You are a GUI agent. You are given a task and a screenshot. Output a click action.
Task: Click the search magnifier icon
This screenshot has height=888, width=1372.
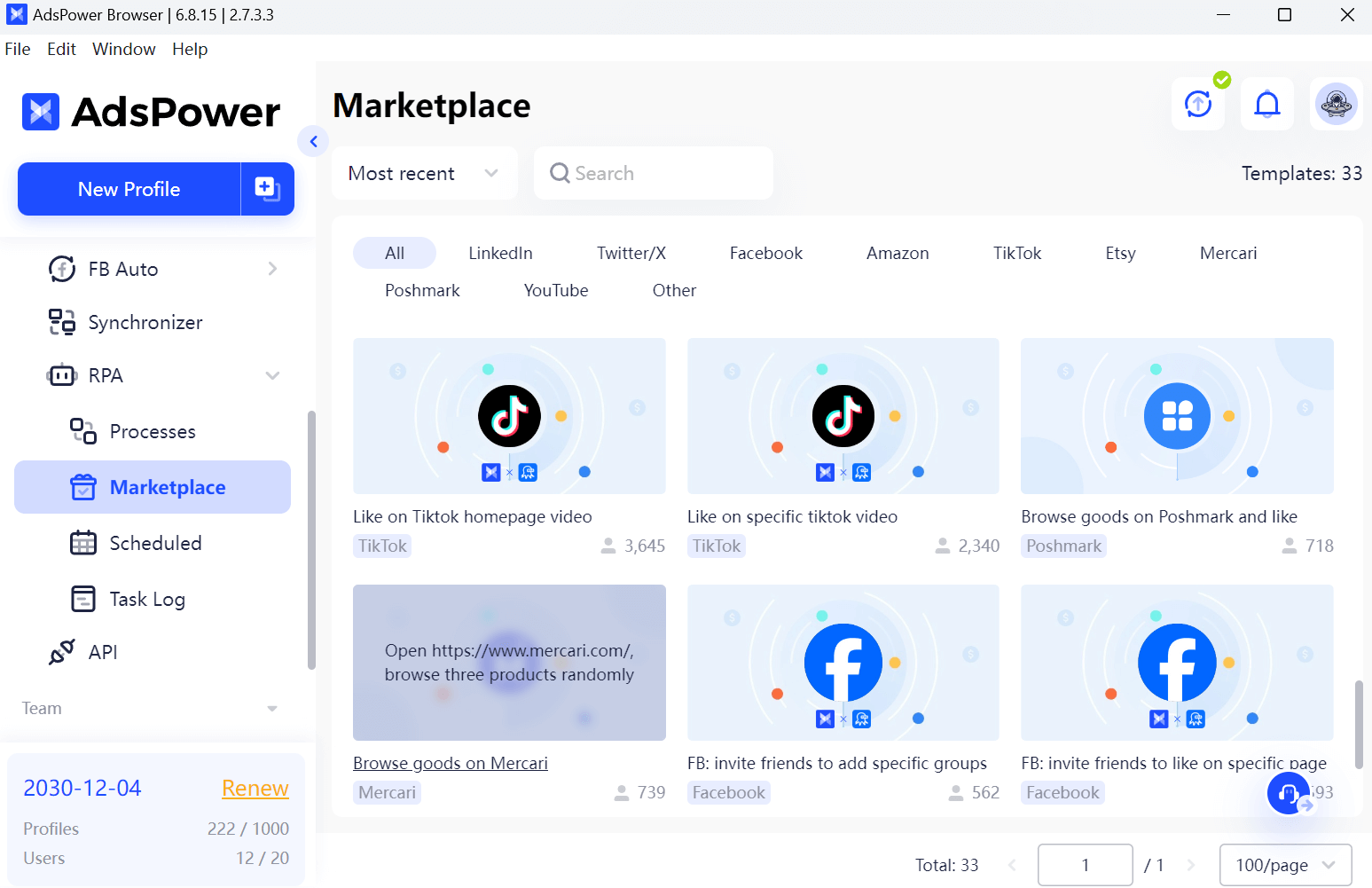(560, 173)
